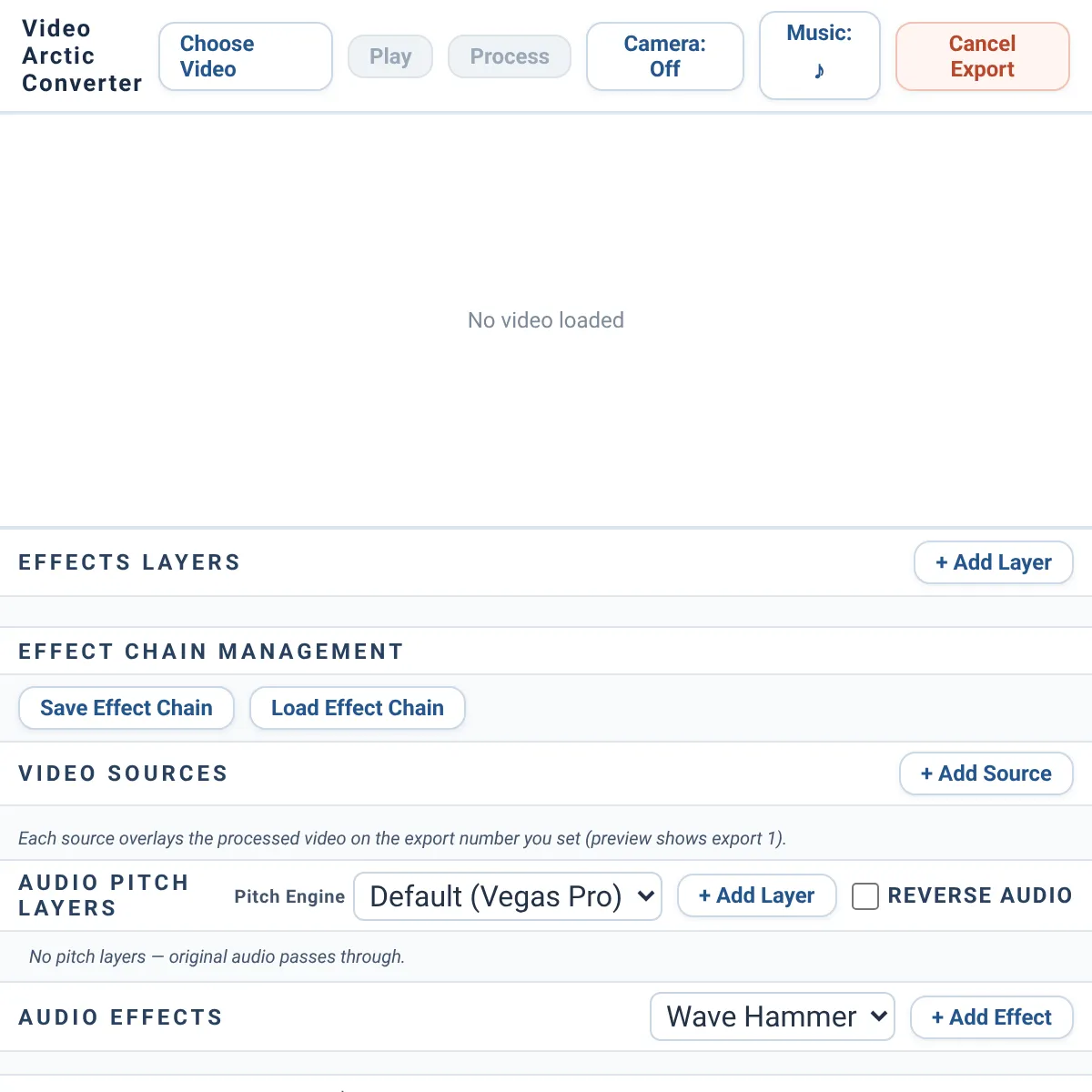Click the Video Arctic Converter title
Viewport: 1092px width, 1092px height.
82,56
